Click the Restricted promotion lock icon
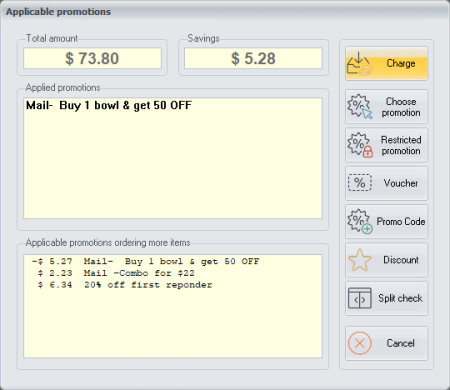The image size is (450, 390). 360,145
